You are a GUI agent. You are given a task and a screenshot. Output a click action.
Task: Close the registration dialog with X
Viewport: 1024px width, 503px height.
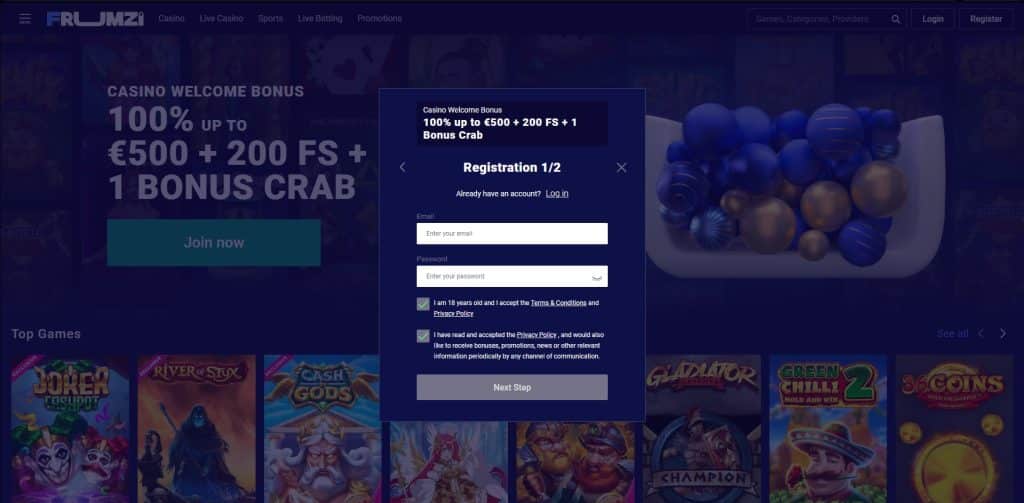pos(621,168)
